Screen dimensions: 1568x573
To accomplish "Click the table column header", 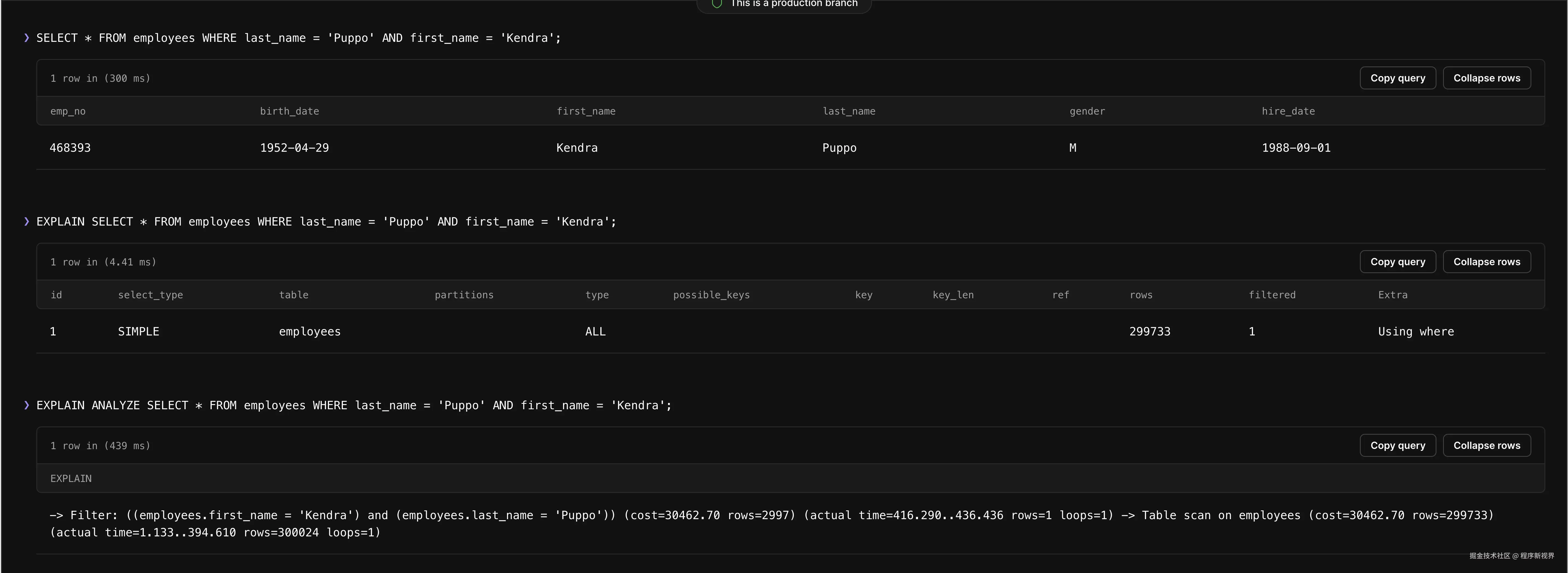I will pyautogui.click(x=293, y=295).
